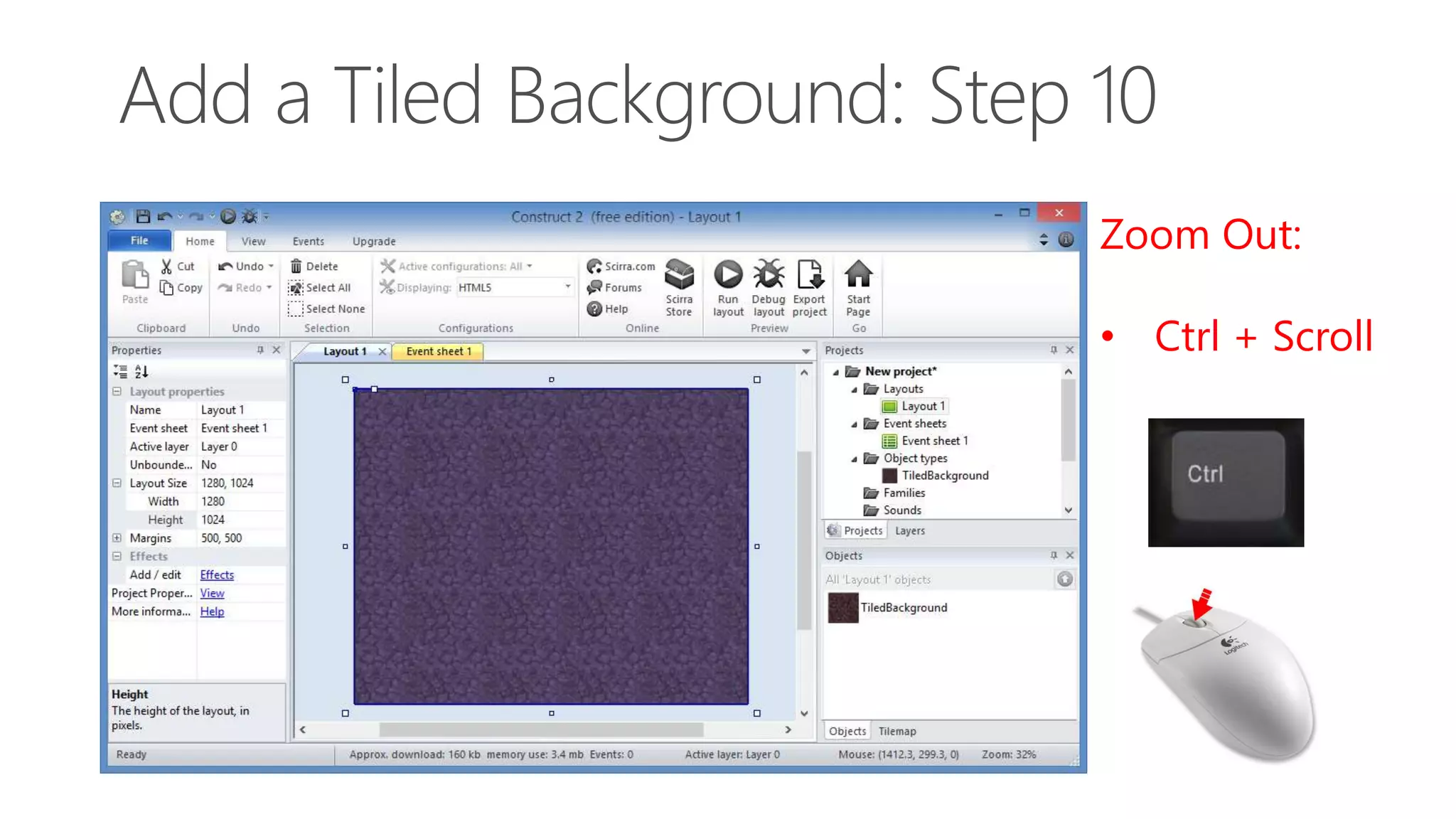1456x819 pixels.
Task: Click save icon in title bar
Action: coord(143,216)
